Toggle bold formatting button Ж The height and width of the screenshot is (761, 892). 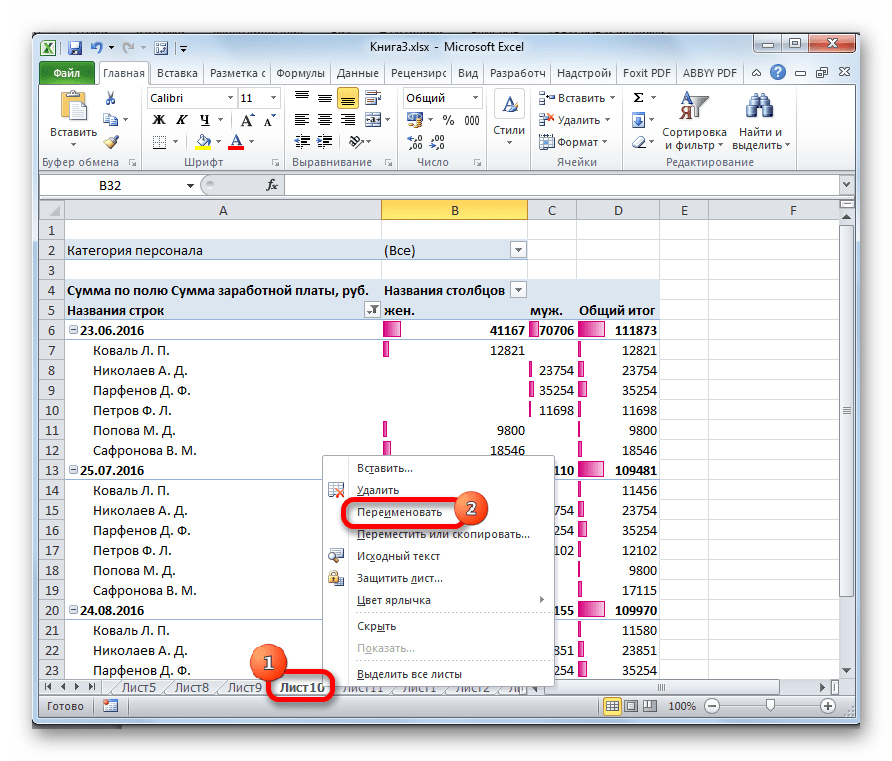coord(157,120)
